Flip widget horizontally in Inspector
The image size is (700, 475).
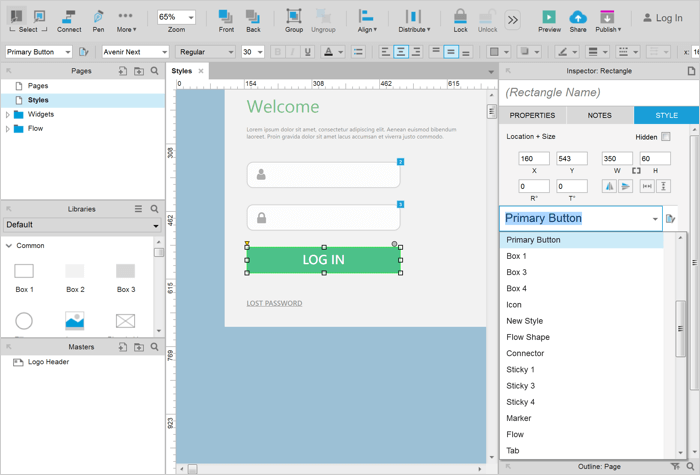point(609,186)
